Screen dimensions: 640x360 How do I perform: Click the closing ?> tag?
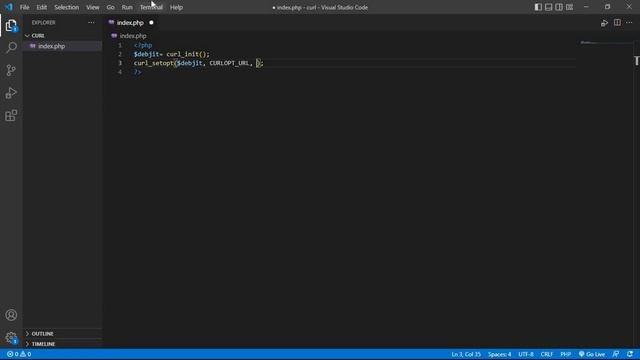tap(138, 72)
